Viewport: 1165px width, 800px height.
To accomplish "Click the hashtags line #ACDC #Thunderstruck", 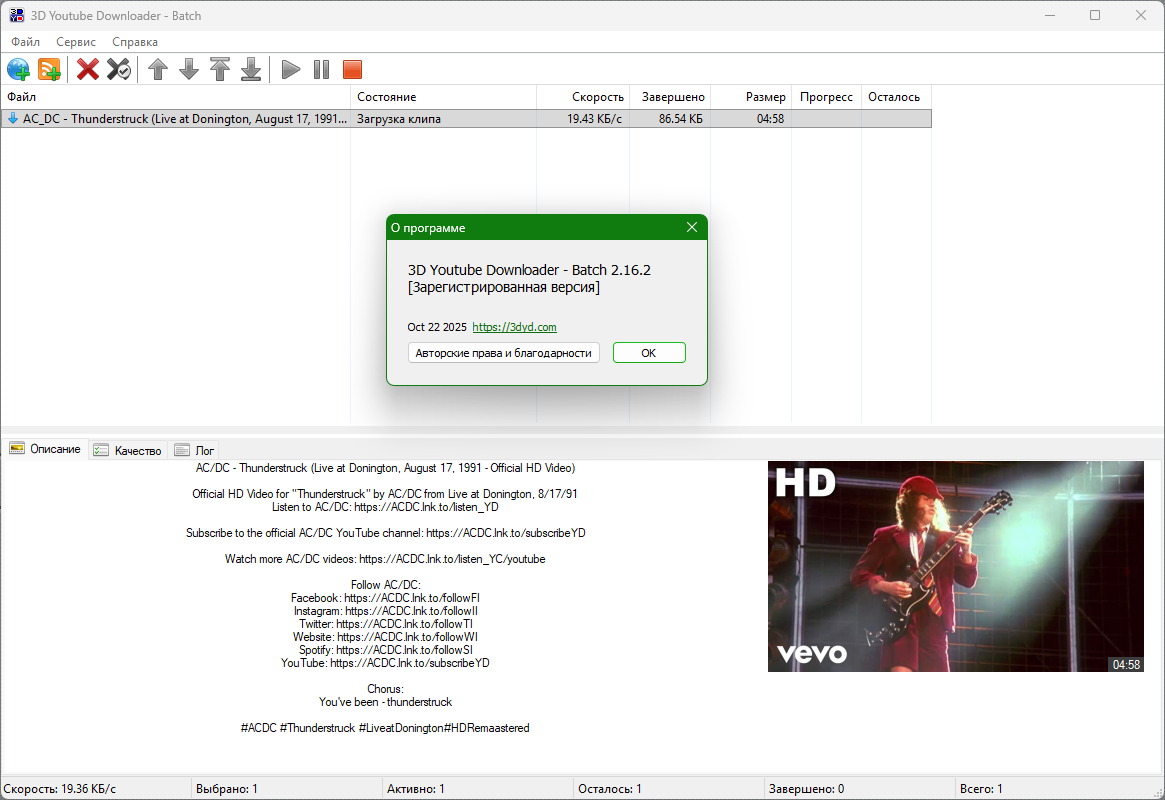I will [385, 728].
